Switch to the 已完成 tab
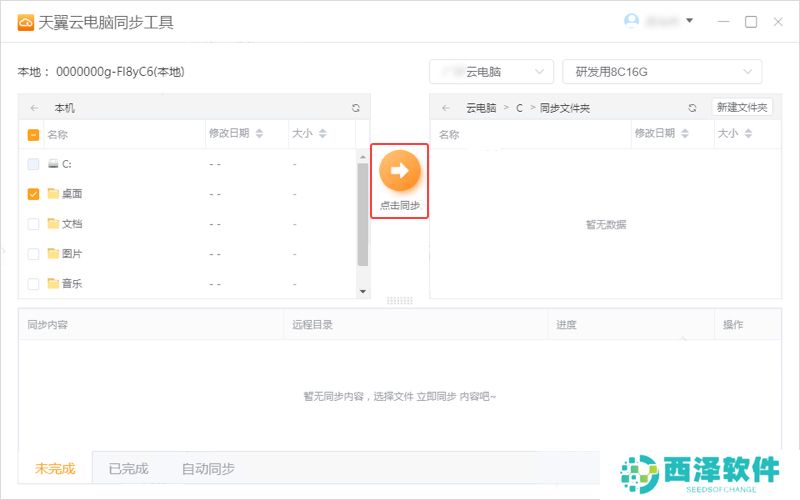 pyautogui.click(x=129, y=468)
